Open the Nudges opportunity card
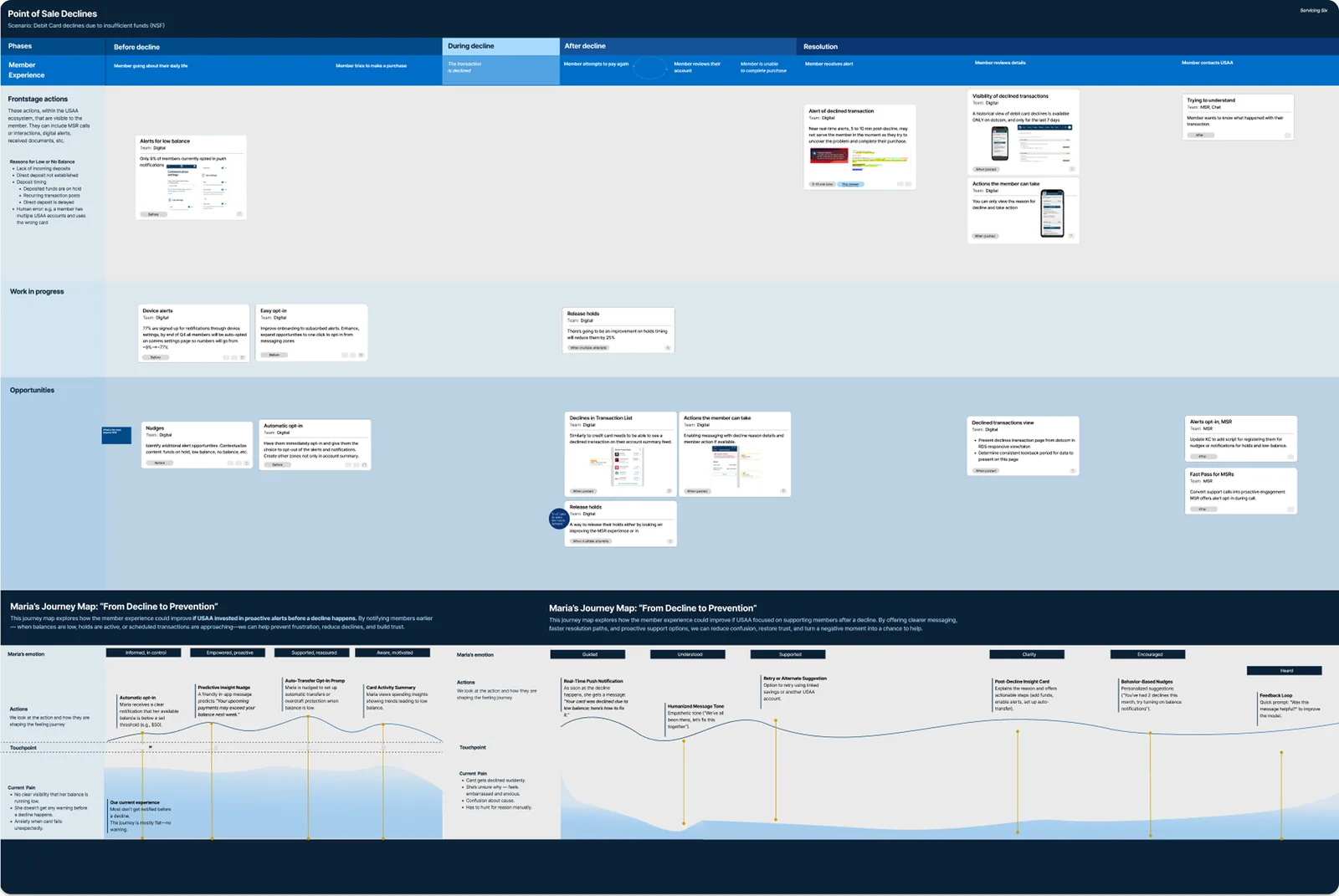The width and height of the screenshot is (1339, 896). [198, 444]
